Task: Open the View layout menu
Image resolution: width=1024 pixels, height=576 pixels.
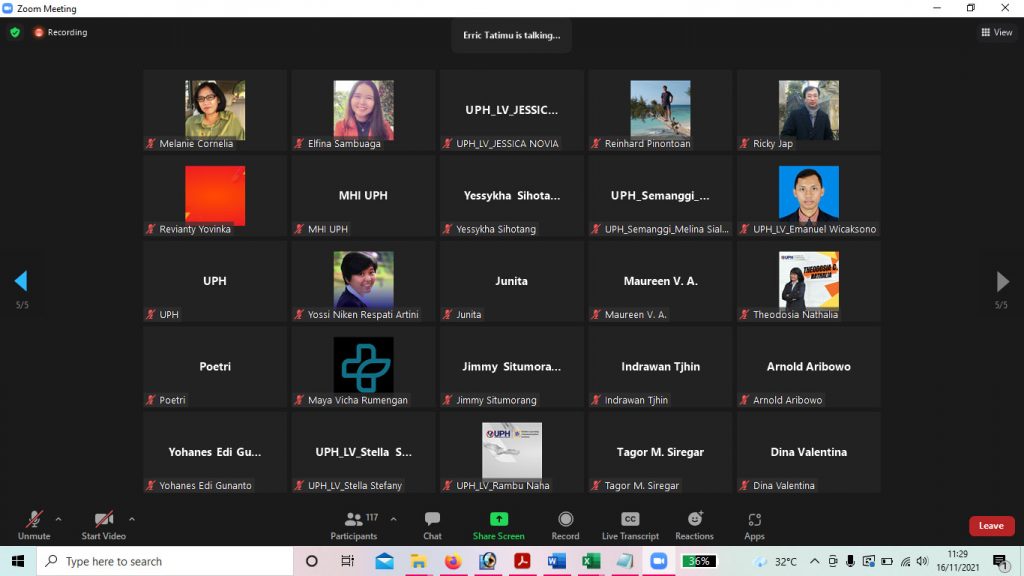Action: pyautogui.click(x=997, y=32)
